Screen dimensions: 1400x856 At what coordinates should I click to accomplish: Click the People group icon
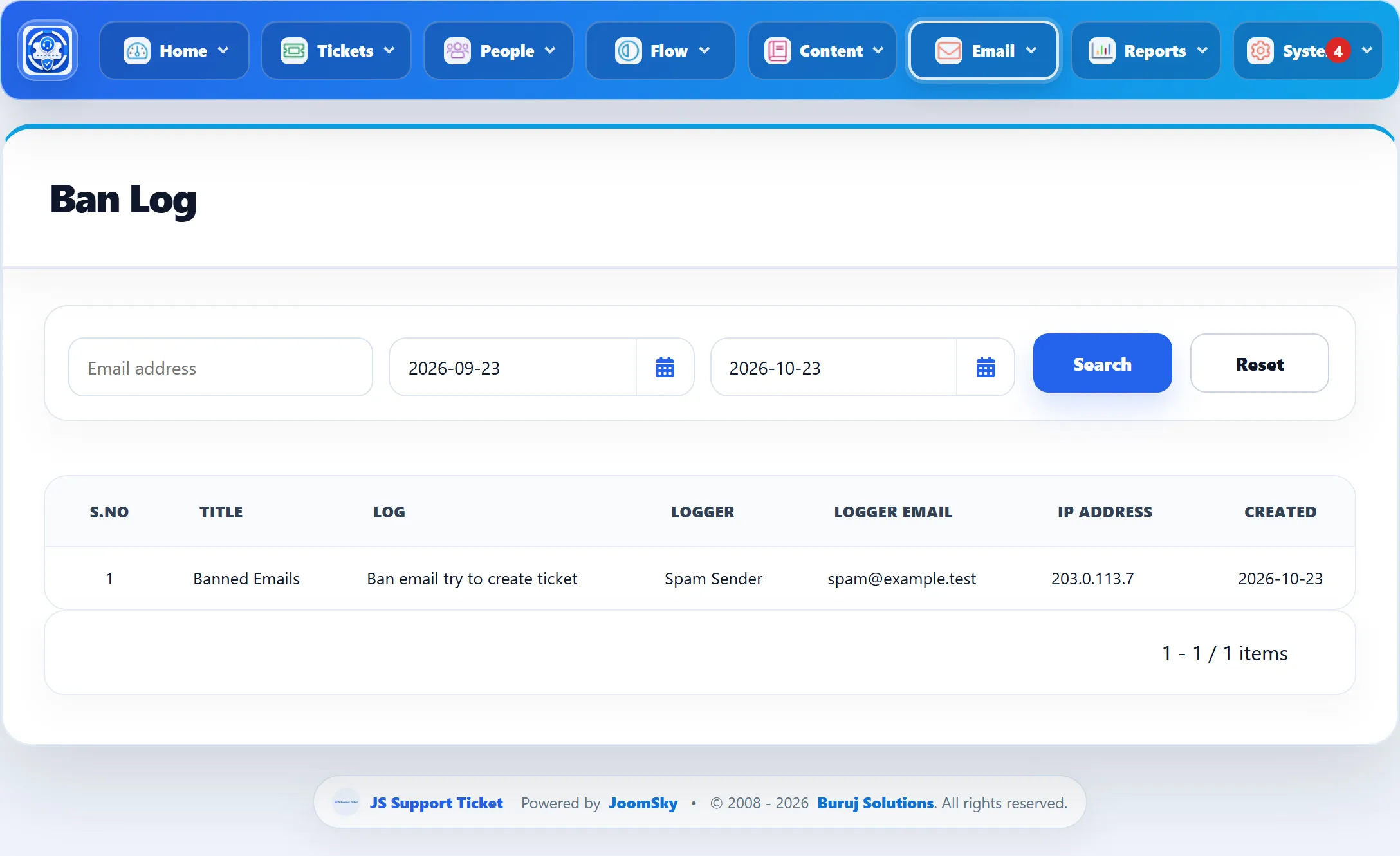click(457, 50)
